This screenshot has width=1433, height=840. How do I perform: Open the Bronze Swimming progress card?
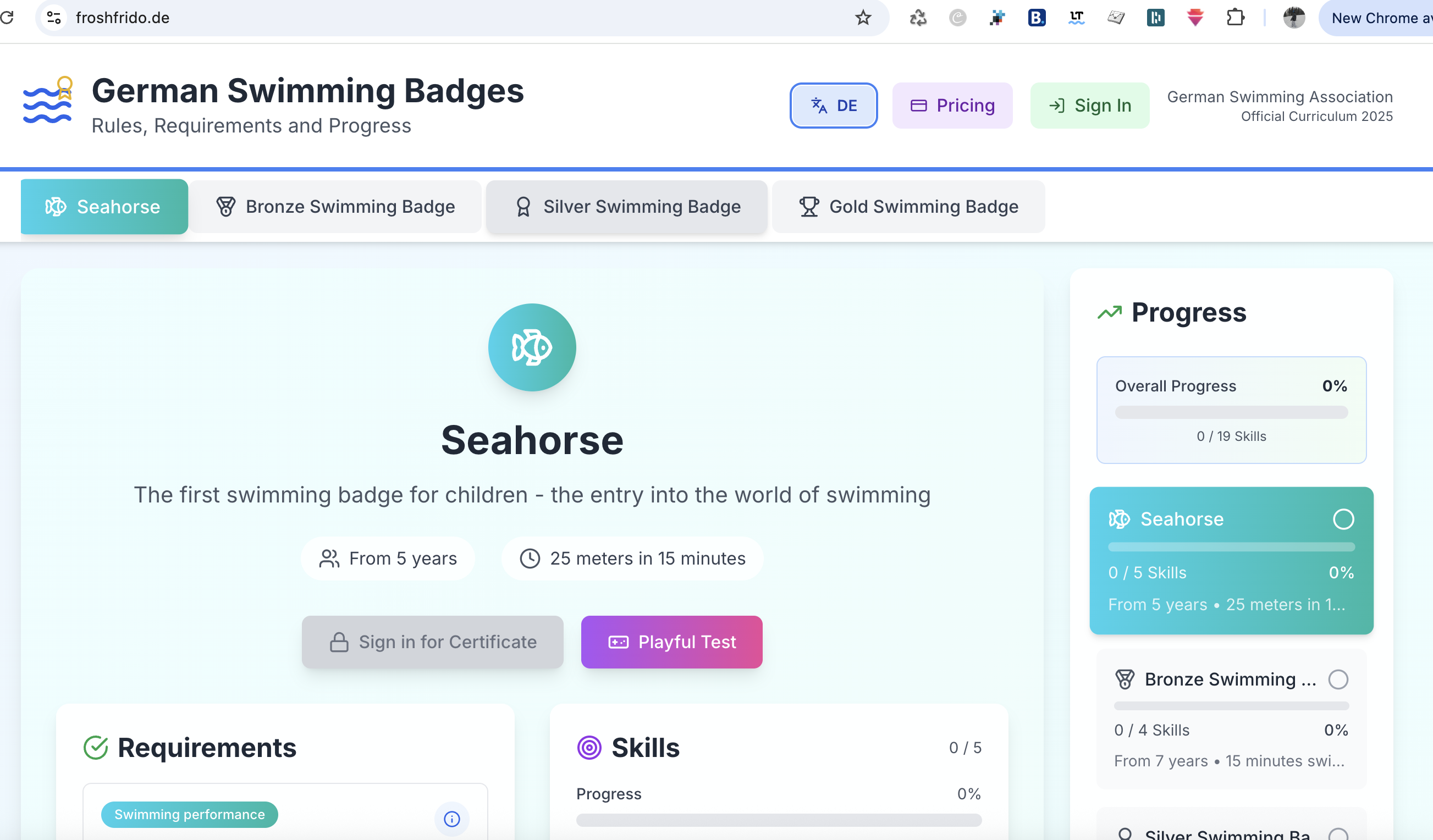[x=1231, y=719]
